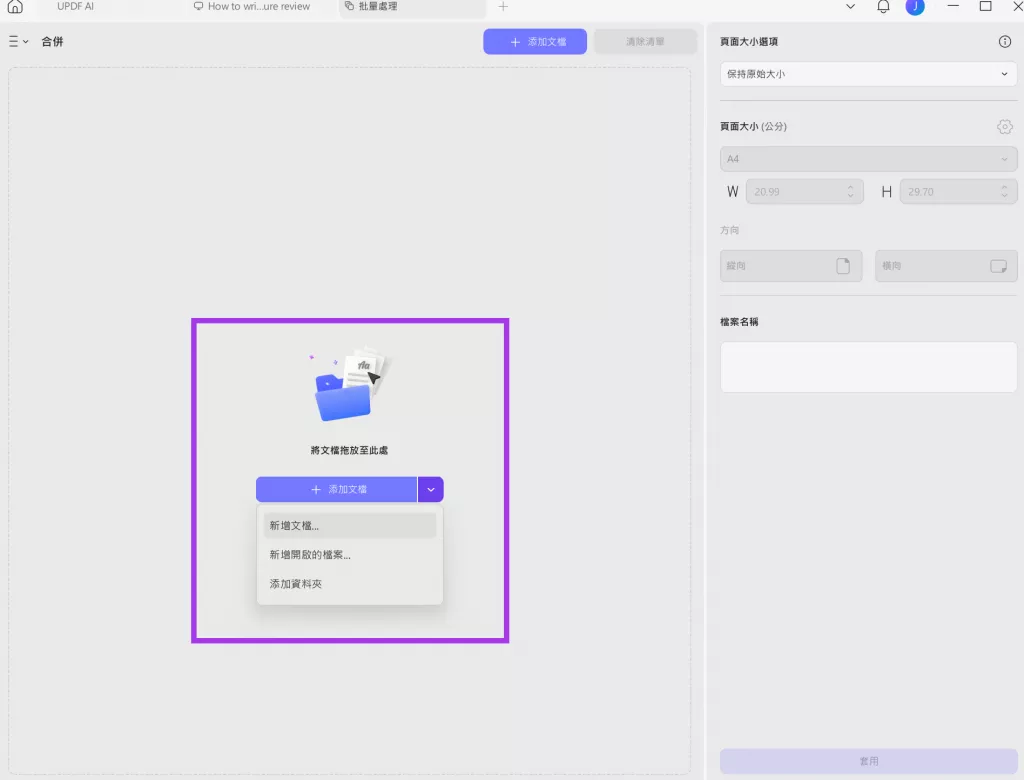
Task: Click the 清除清單 button
Action: (645, 42)
